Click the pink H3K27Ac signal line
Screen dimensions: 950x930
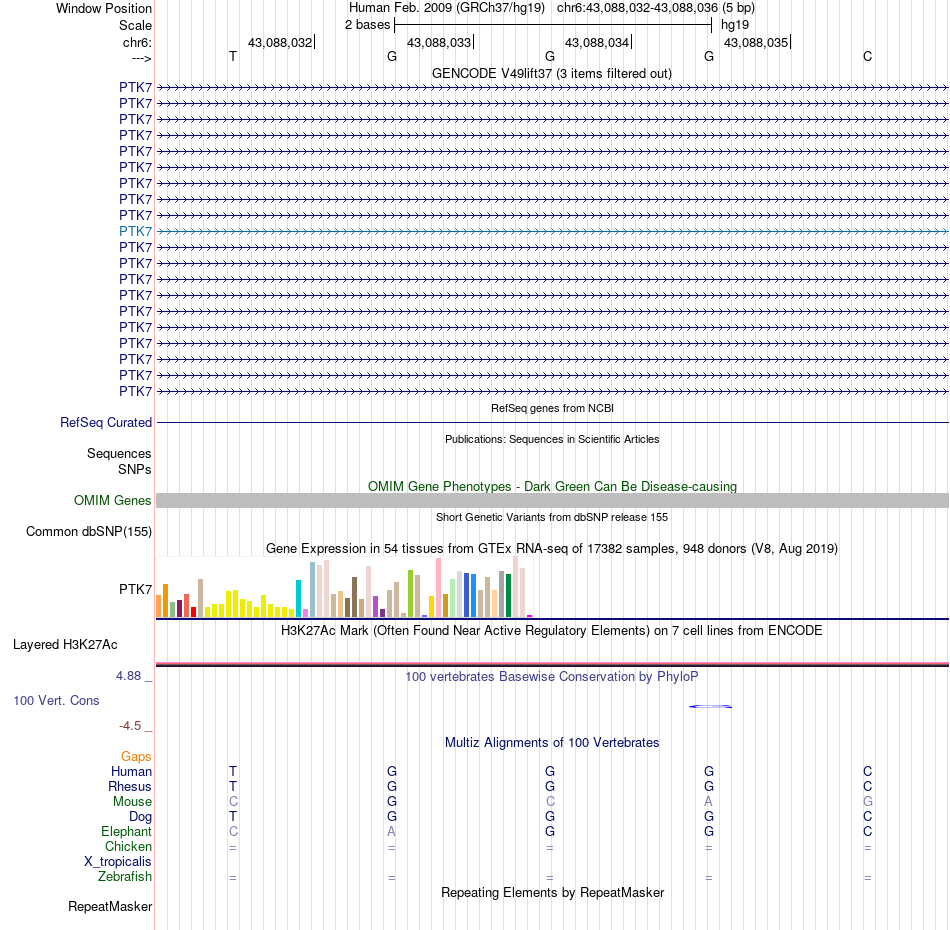tap(552, 665)
